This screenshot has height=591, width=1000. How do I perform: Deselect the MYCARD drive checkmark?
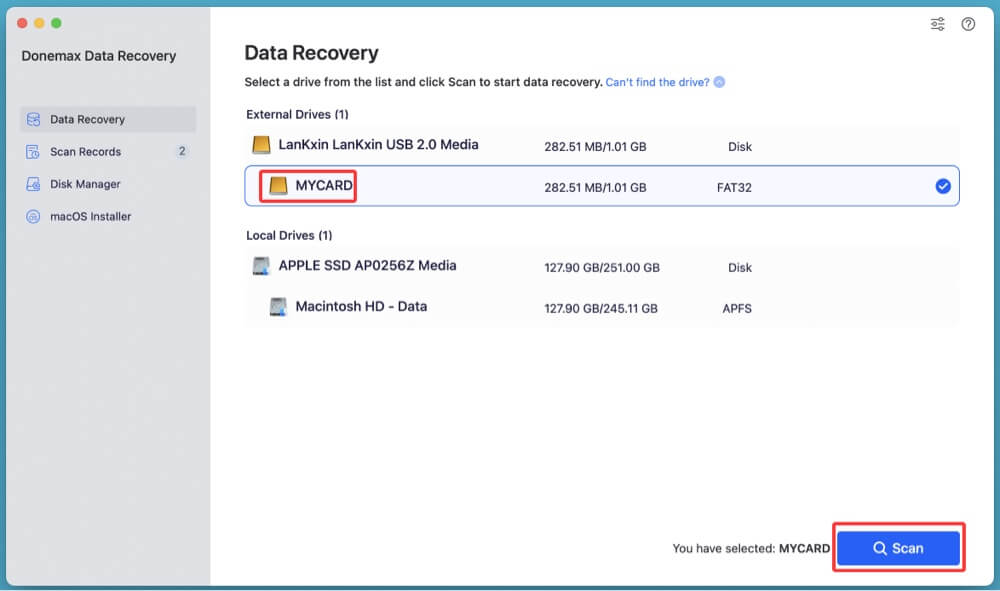941,185
